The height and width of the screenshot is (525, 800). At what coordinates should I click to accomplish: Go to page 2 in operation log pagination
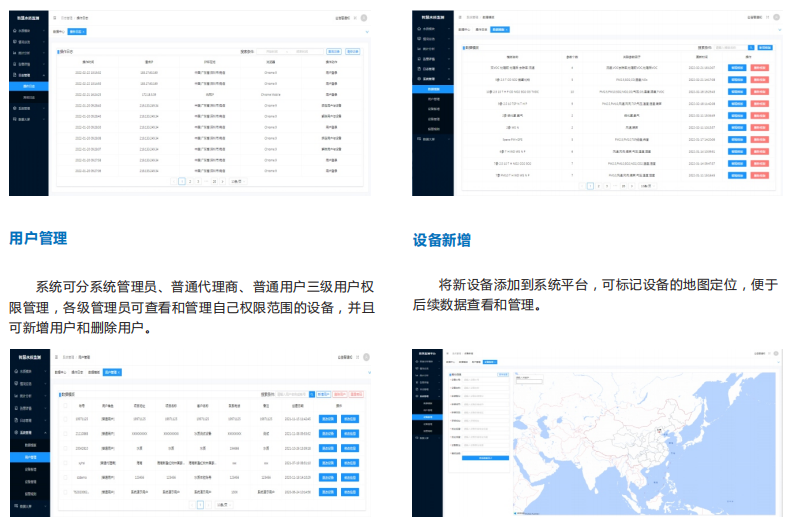click(190, 182)
